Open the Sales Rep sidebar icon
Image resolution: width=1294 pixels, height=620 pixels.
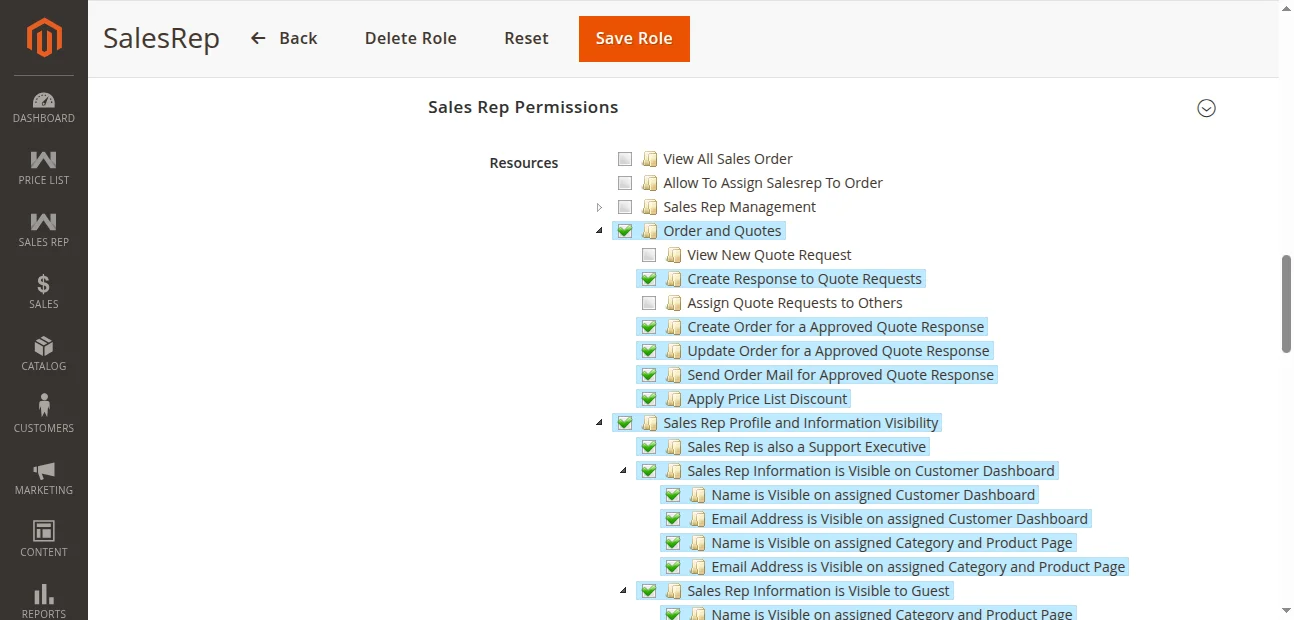tap(44, 223)
